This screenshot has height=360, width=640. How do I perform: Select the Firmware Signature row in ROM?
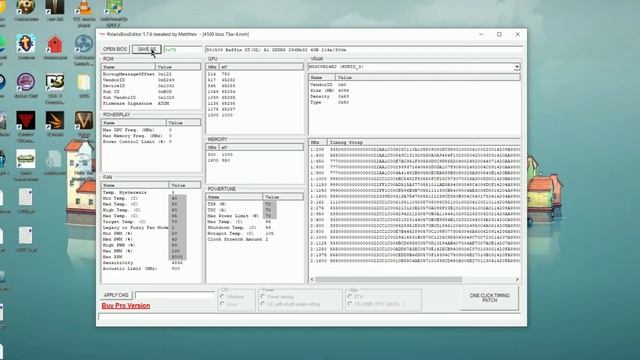(x=151, y=104)
